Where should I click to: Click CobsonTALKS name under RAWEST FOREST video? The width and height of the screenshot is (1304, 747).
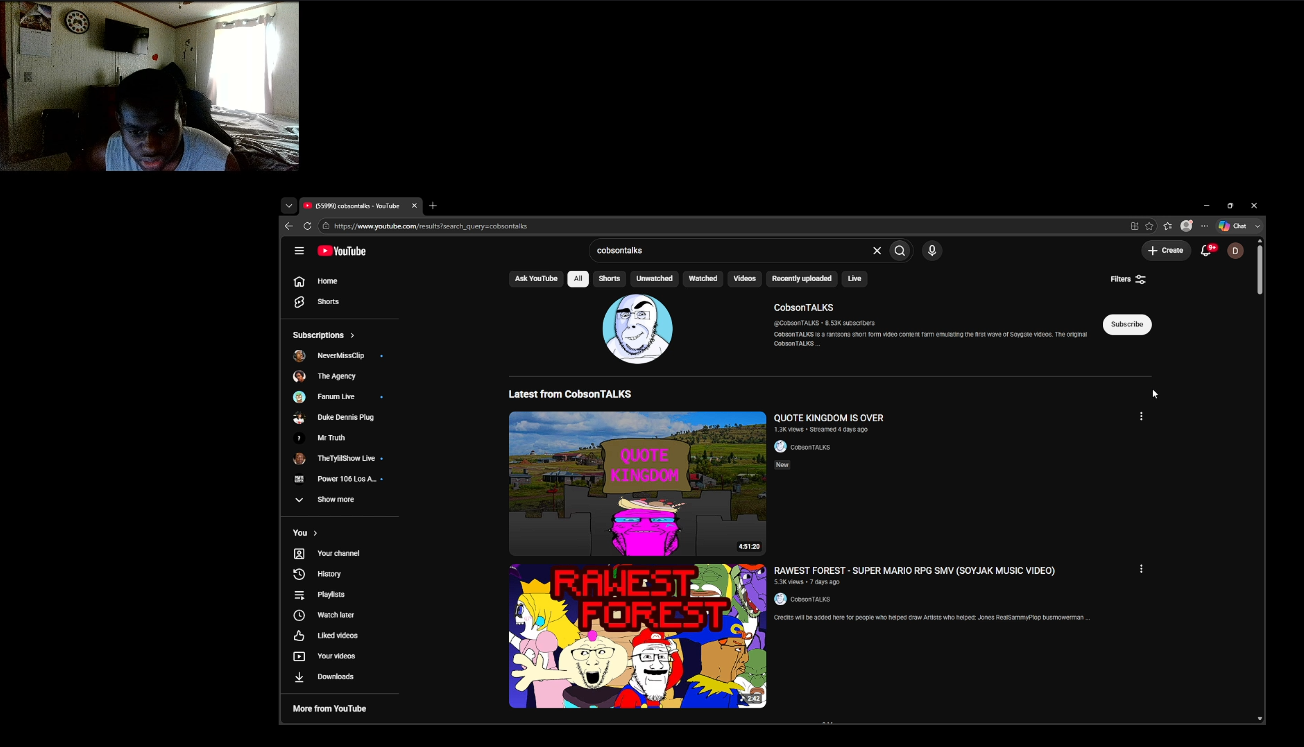(810, 599)
